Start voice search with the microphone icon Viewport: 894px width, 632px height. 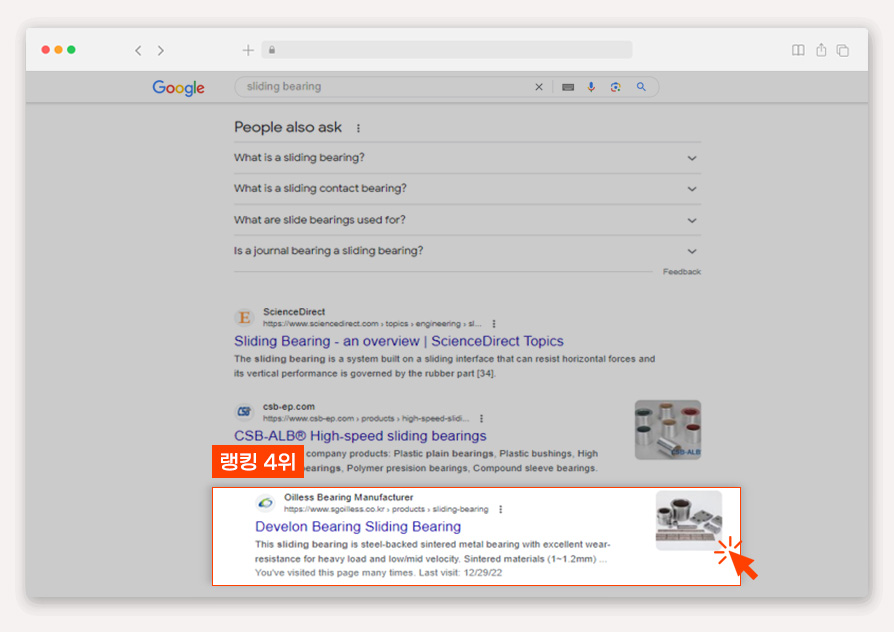coord(591,87)
